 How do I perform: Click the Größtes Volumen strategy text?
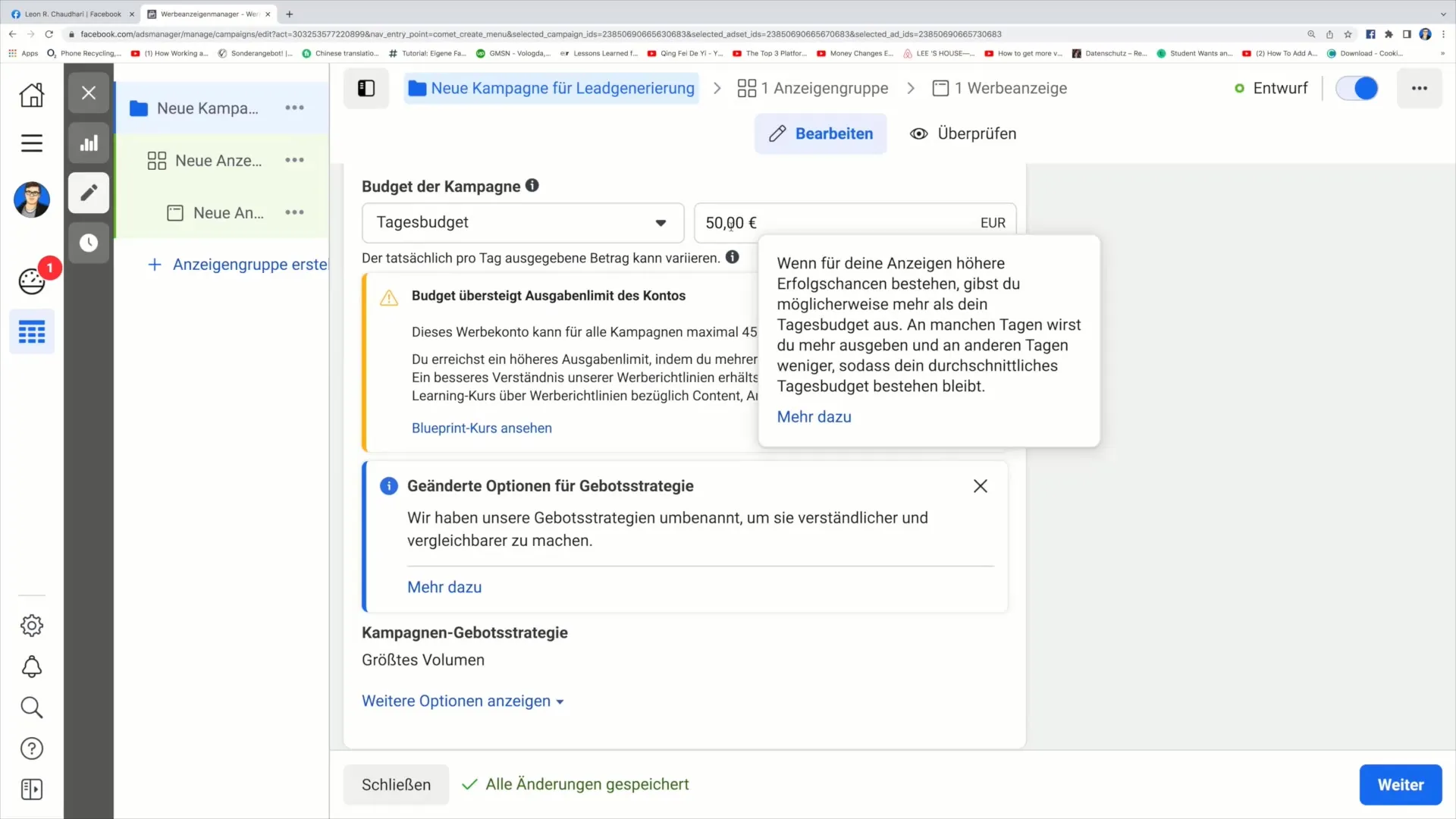[x=422, y=660]
